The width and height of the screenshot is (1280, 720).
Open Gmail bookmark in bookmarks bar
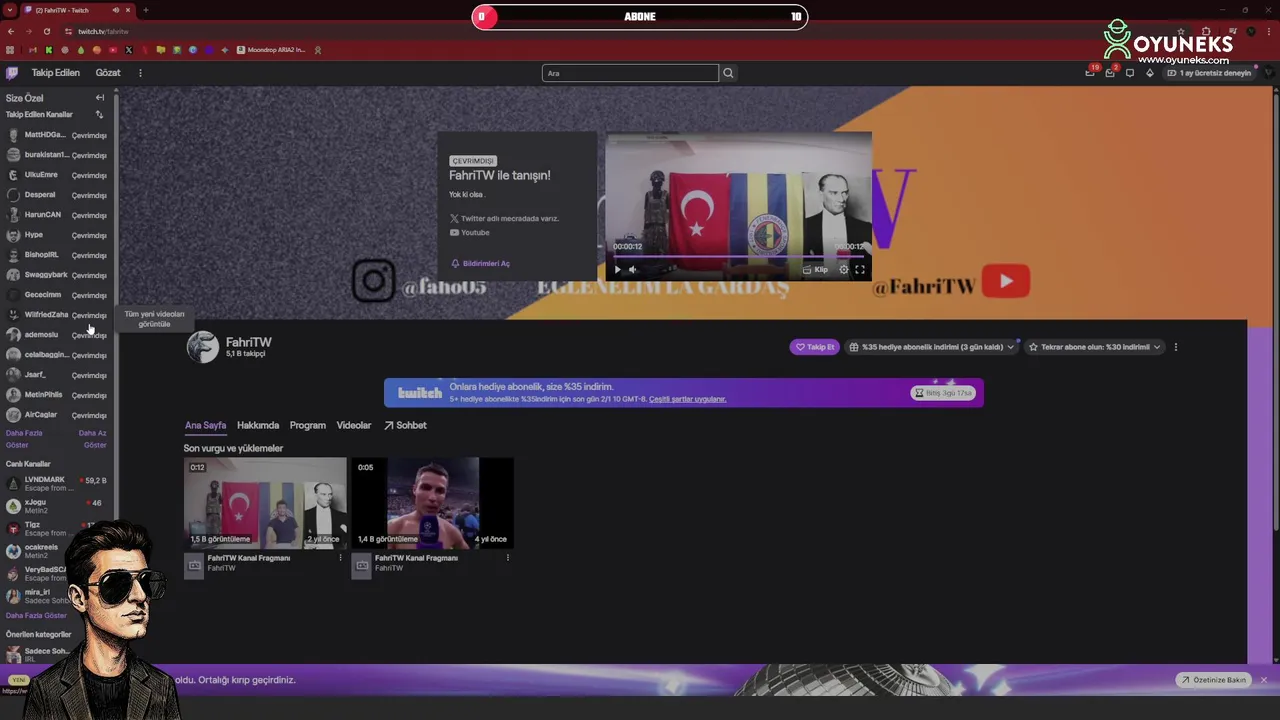click(x=32, y=50)
